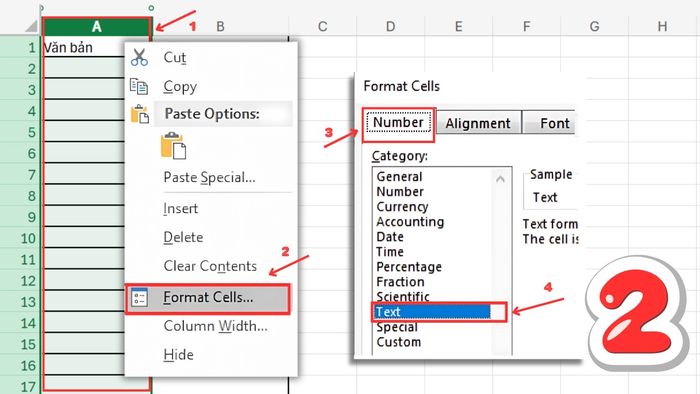The height and width of the screenshot is (394, 700).
Task: Click row 3 header
Action: (x=20, y=90)
